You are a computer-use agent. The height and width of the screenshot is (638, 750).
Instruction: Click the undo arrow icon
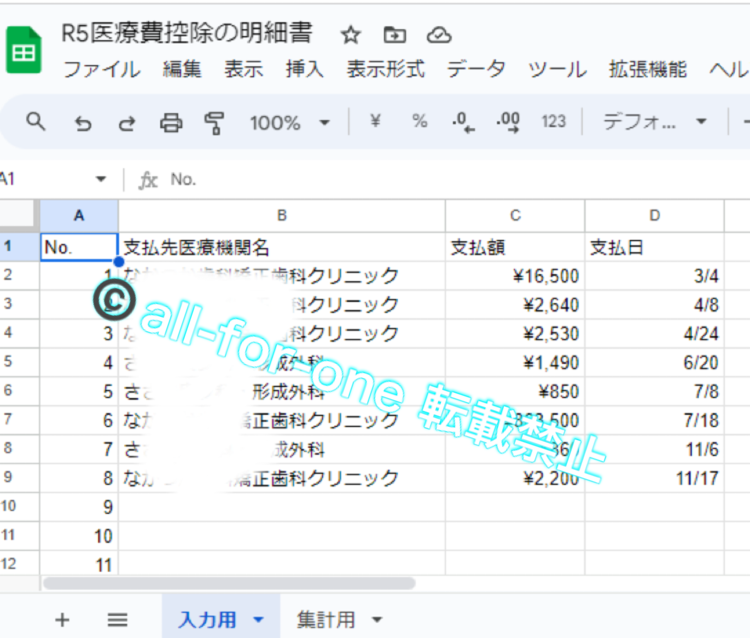click(83, 123)
